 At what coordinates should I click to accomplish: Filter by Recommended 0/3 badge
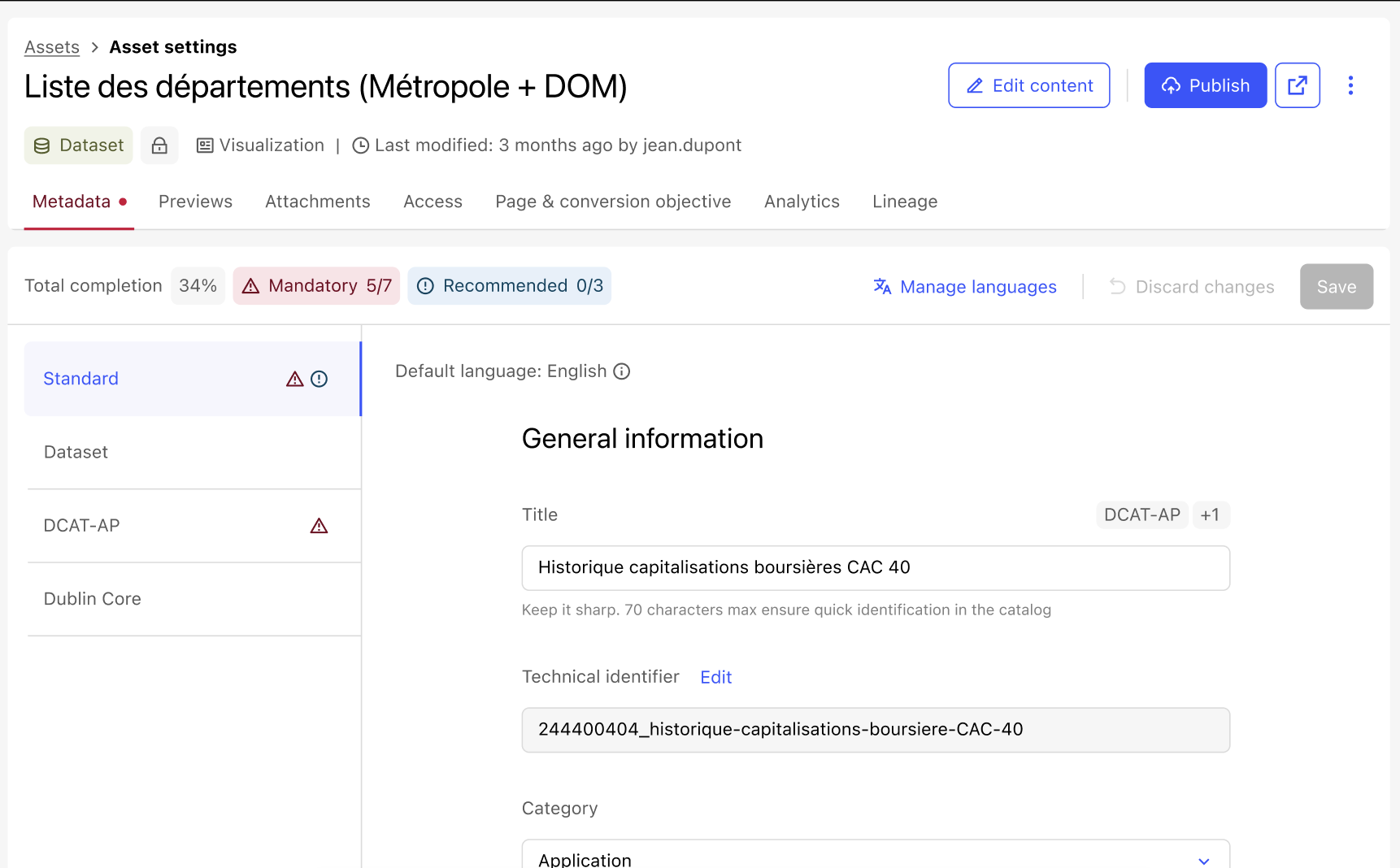coord(509,286)
